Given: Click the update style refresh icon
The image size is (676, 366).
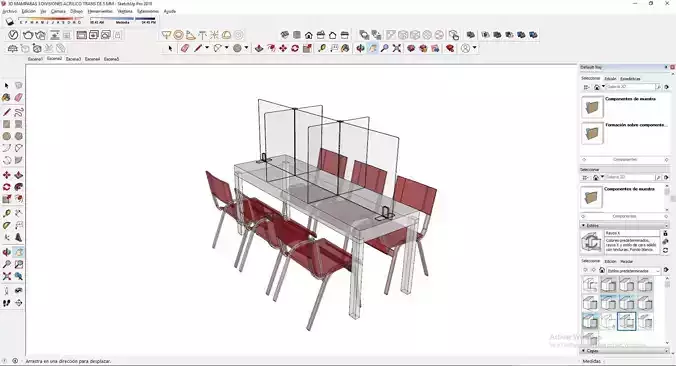Looking at the screenshot, I should [665, 250].
